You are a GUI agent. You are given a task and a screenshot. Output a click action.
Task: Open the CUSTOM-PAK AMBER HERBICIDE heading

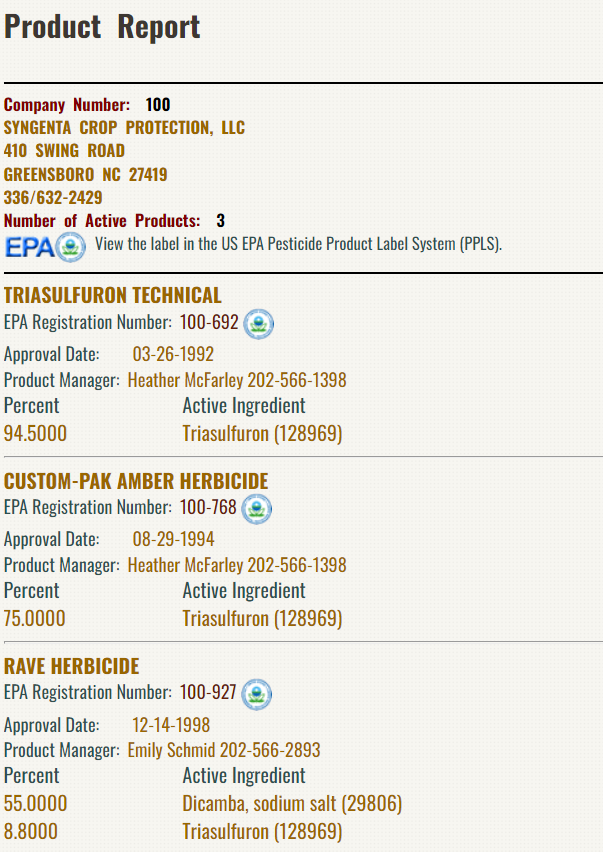[x=136, y=481]
